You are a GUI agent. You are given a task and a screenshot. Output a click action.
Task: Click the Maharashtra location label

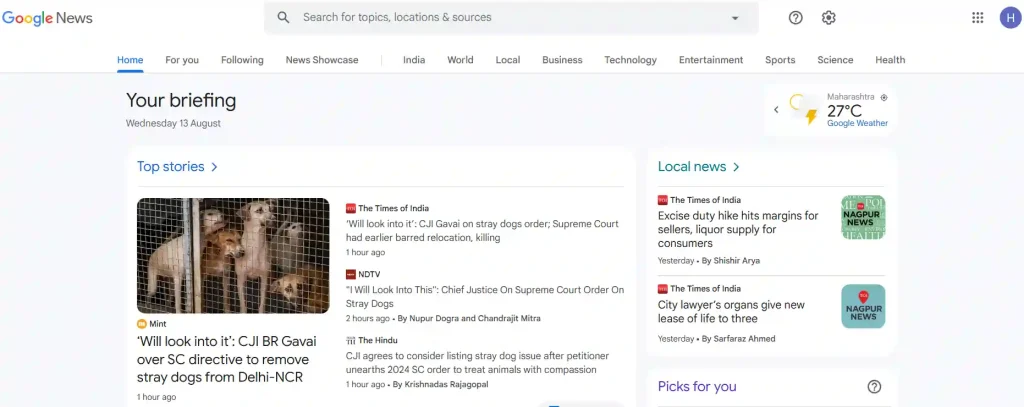tap(850, 97)
